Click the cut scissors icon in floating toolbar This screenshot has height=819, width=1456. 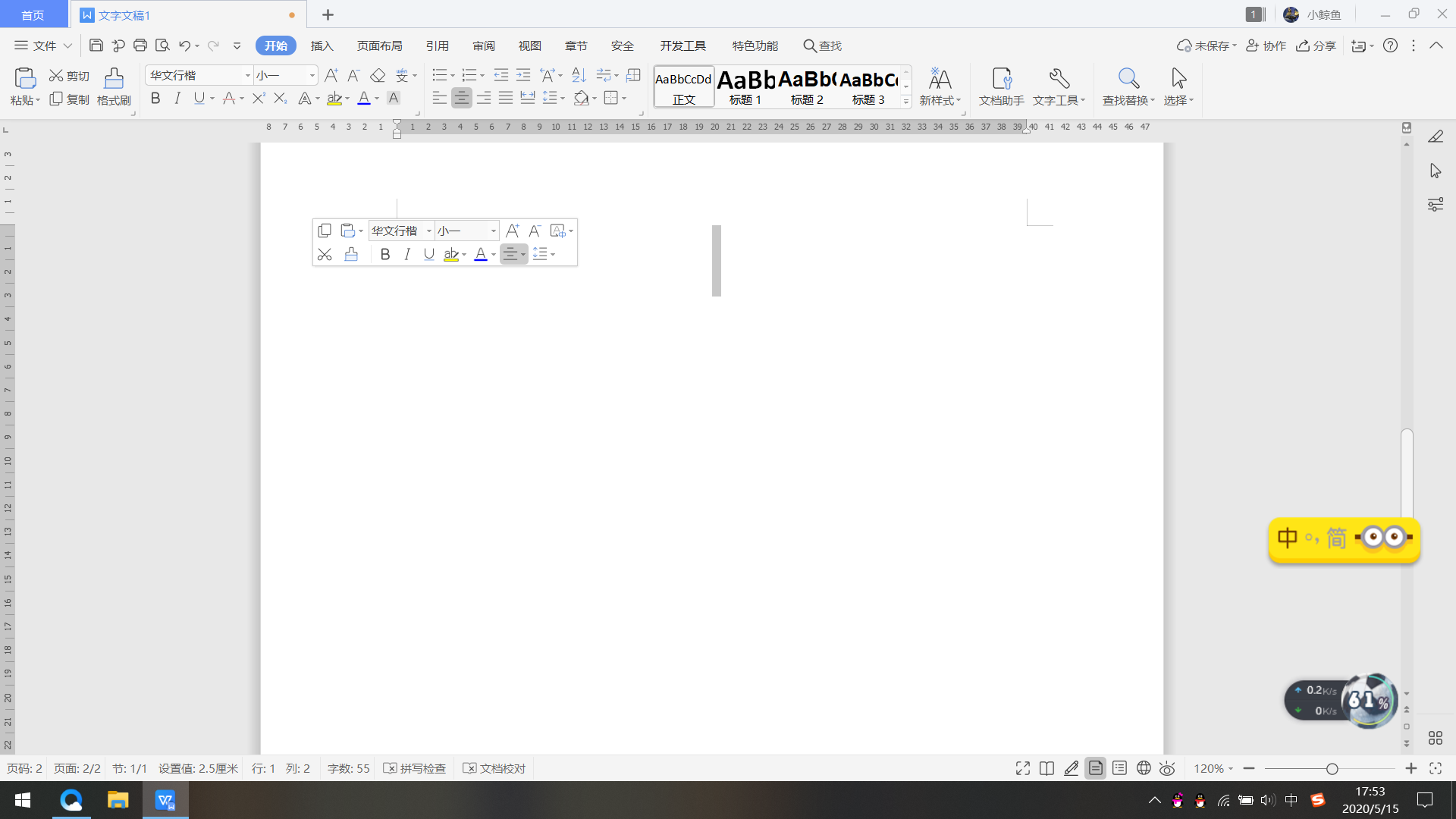tap(325, 255)
